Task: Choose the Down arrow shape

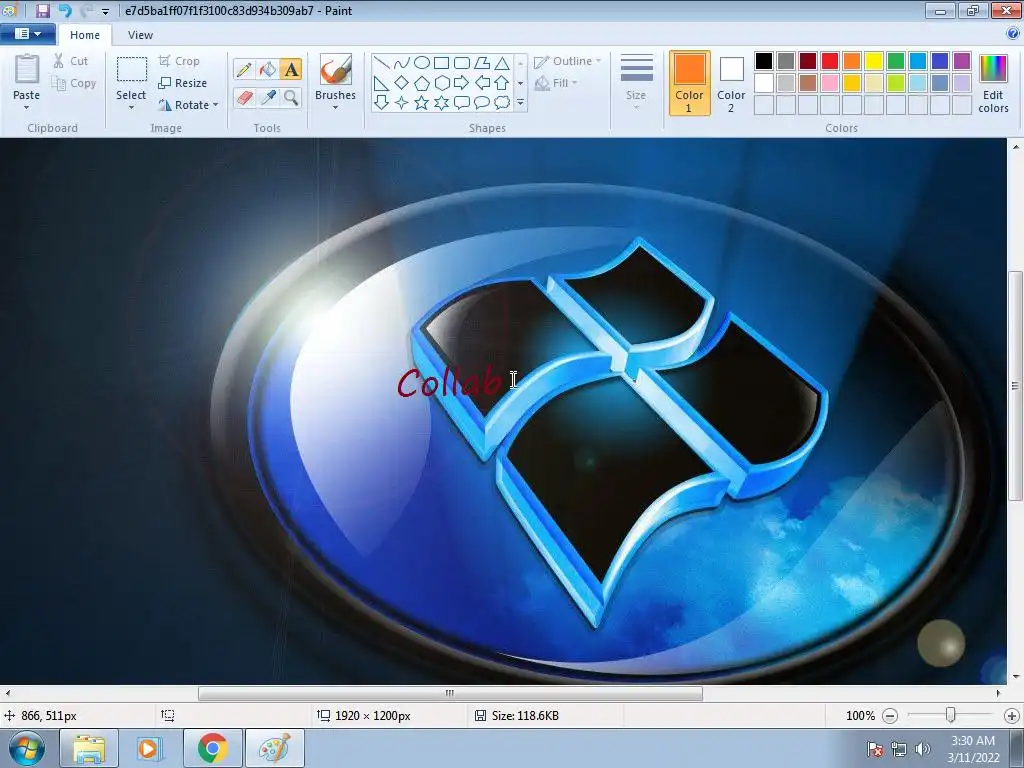Action: [x=382, y=103]
